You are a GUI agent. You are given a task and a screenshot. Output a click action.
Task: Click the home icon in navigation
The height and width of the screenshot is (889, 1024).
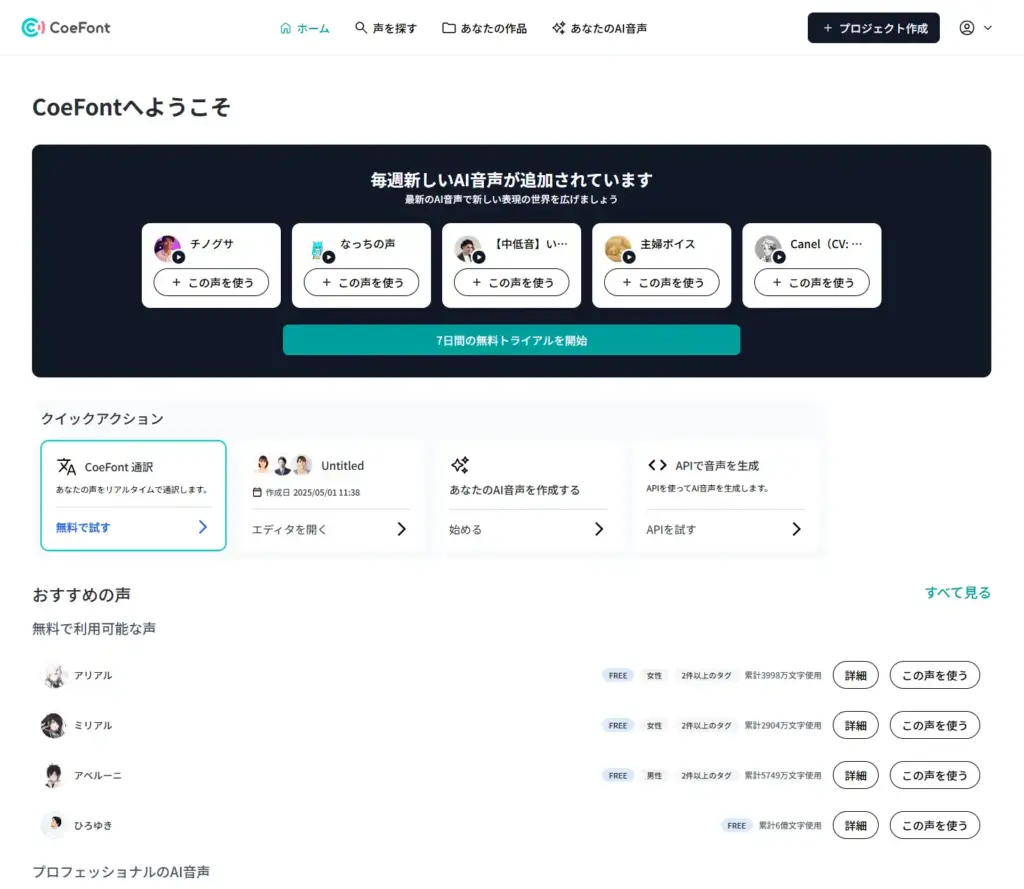pyautogui.click(x=285, y=28)
